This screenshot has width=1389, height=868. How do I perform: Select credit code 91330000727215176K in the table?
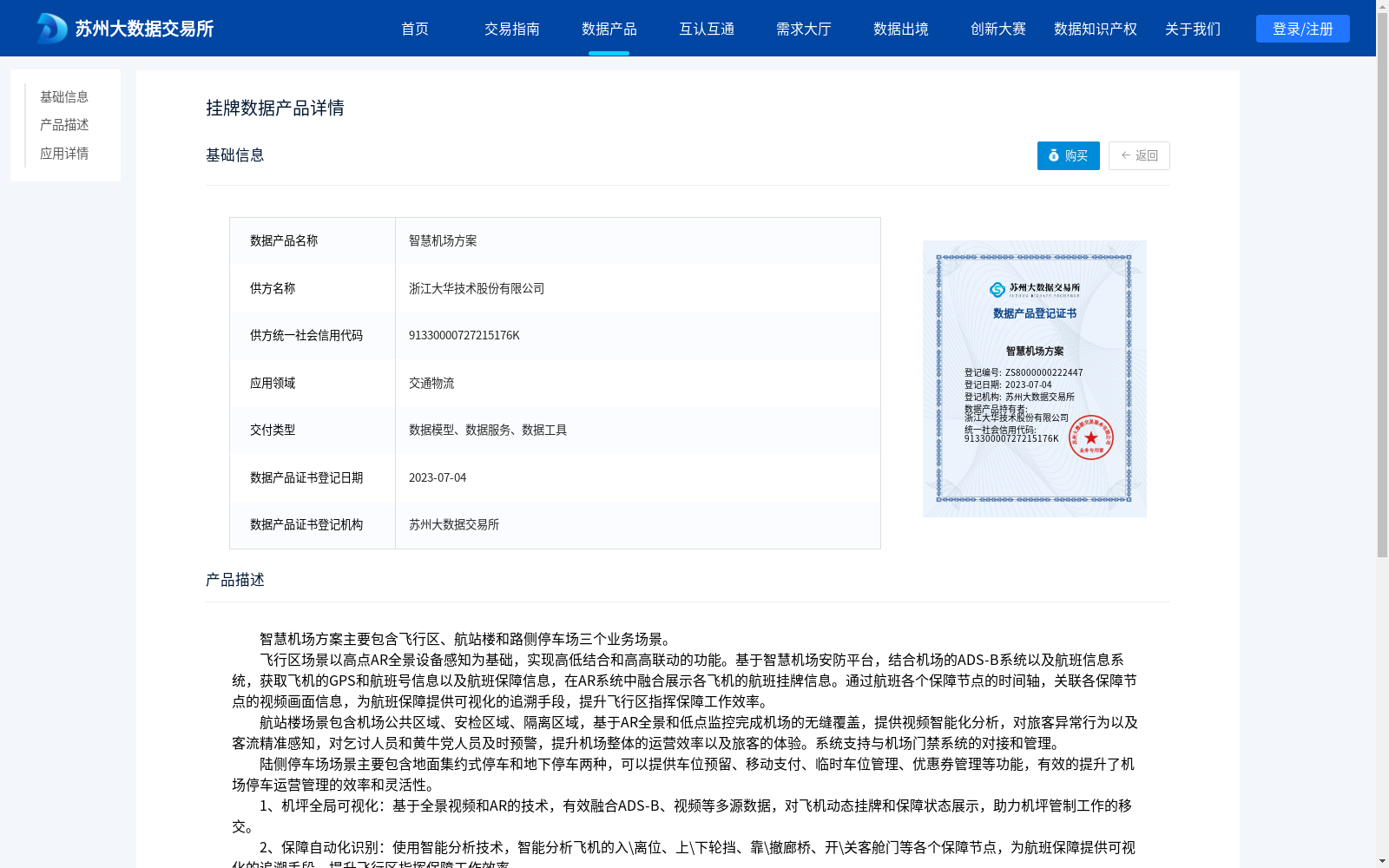[x=464, y=335]
